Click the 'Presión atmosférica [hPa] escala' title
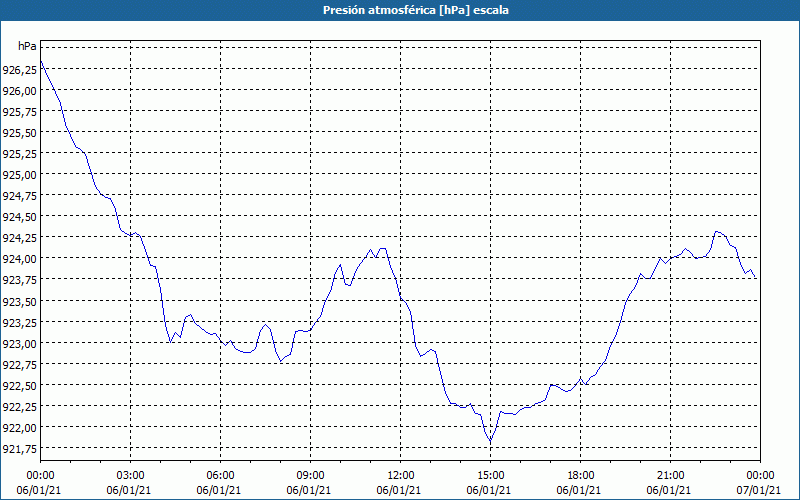This screenshot has height=500, width=800. 415,10
